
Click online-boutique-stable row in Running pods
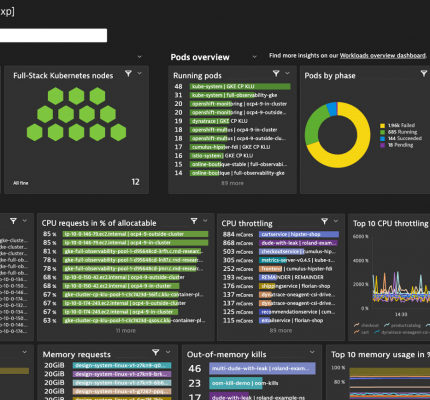click(232, 165)
